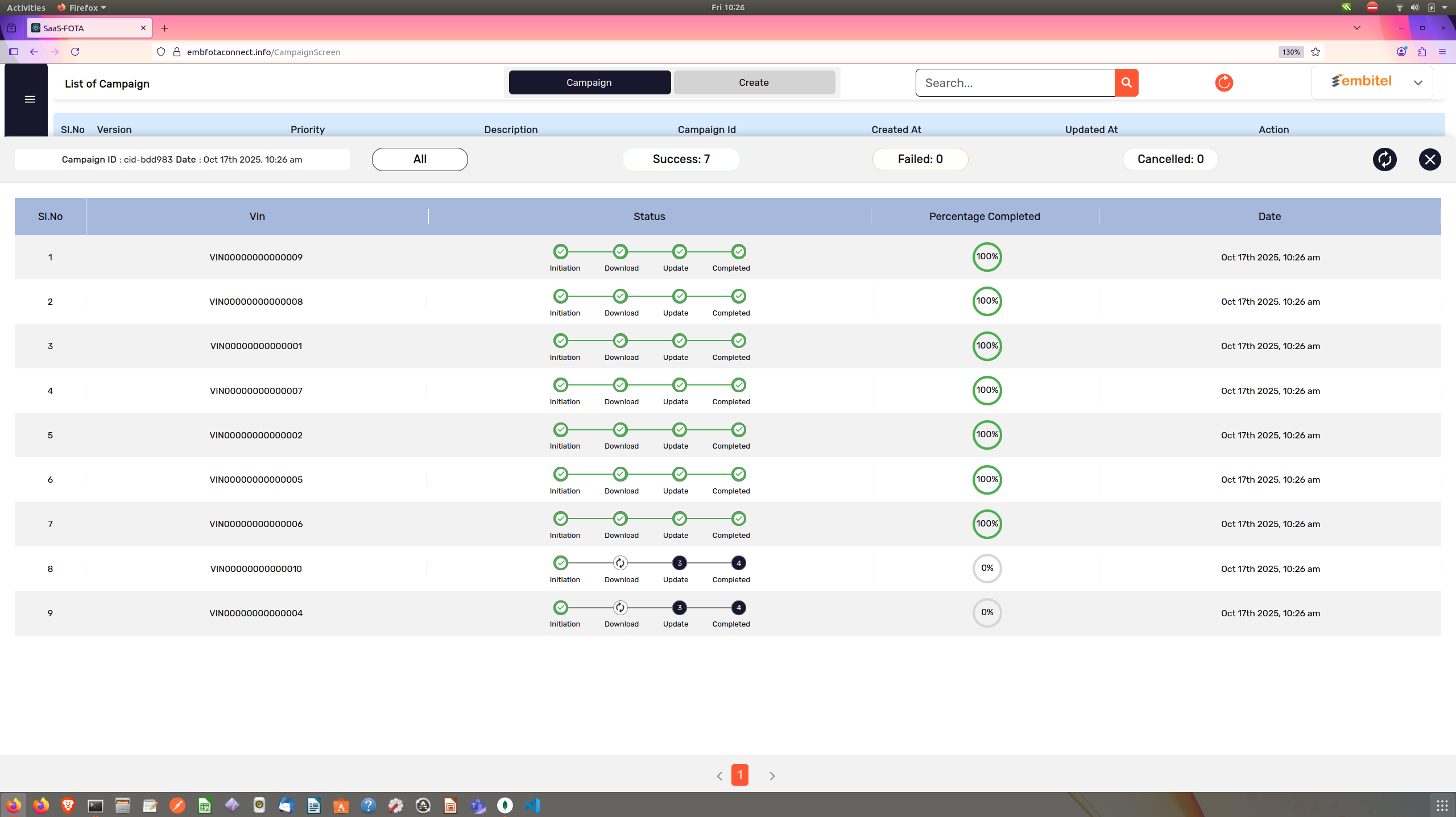Click into the Search input field
This screenshot has height=817, width=1456.
[x=1015, y=83]
